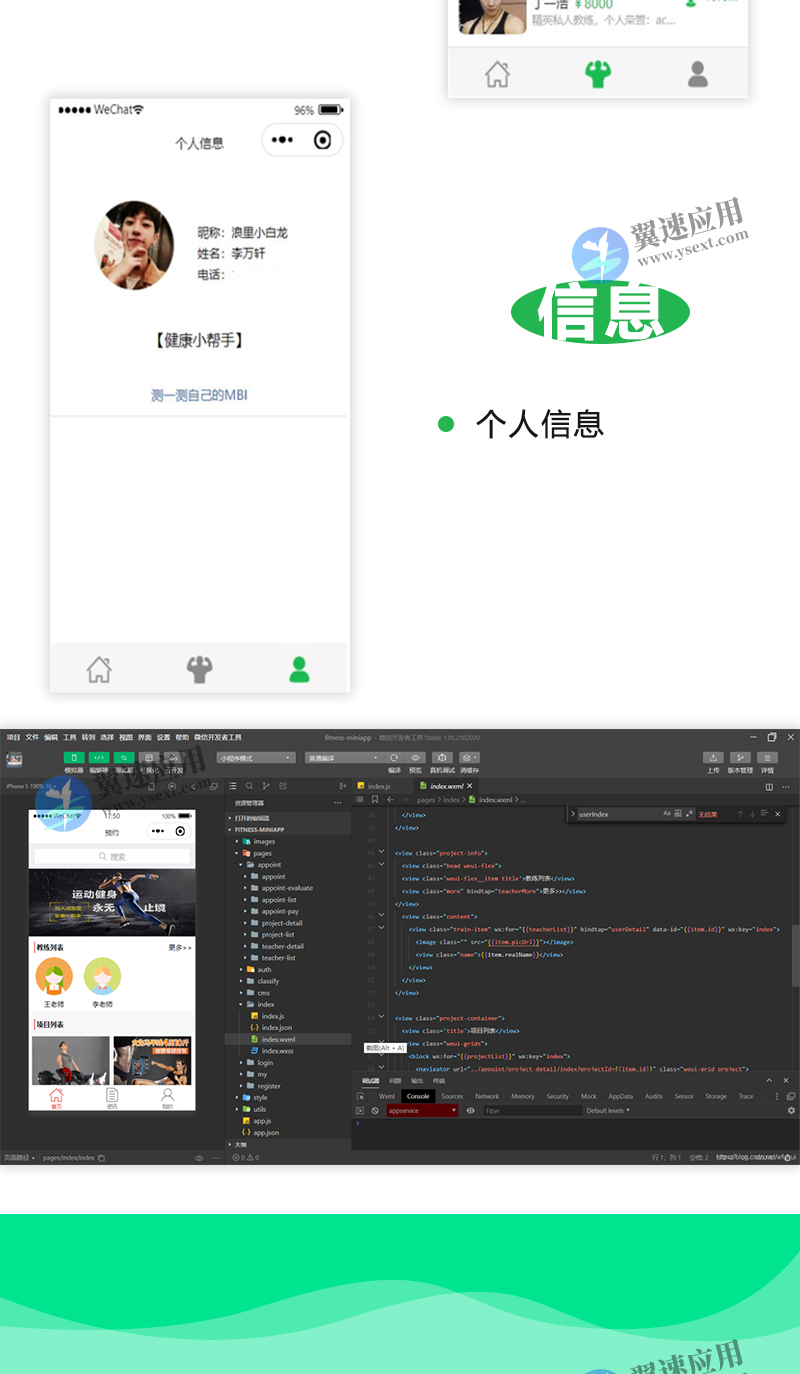
Task: Click the source control icon in sidebar
Action: click(x=266, y=787)
